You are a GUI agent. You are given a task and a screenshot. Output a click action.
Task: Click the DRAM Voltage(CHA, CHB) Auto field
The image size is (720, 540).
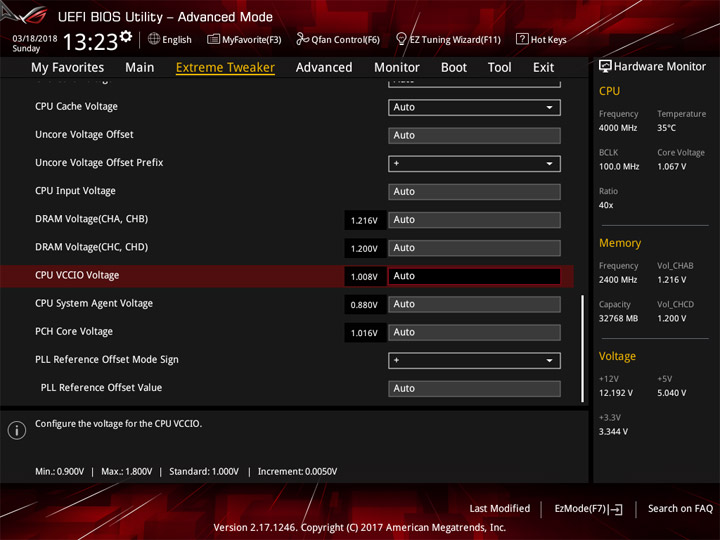pyautogui.click(x=474, y=220)
